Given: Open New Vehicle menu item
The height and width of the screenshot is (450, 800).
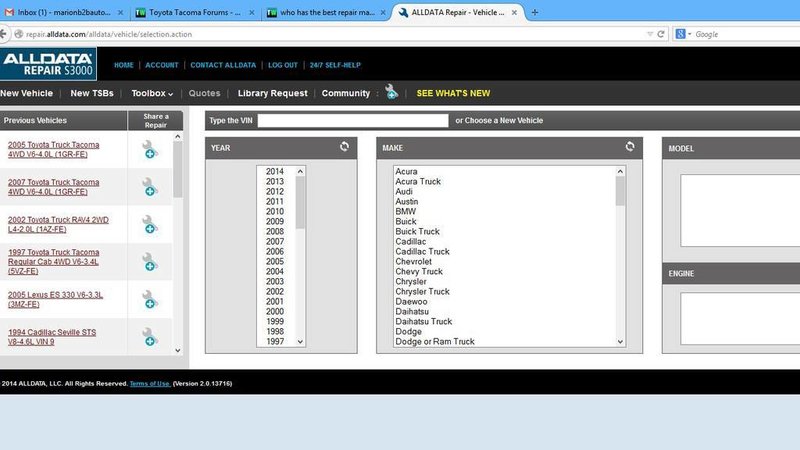Looking at the screenshot, I should 27,93.
